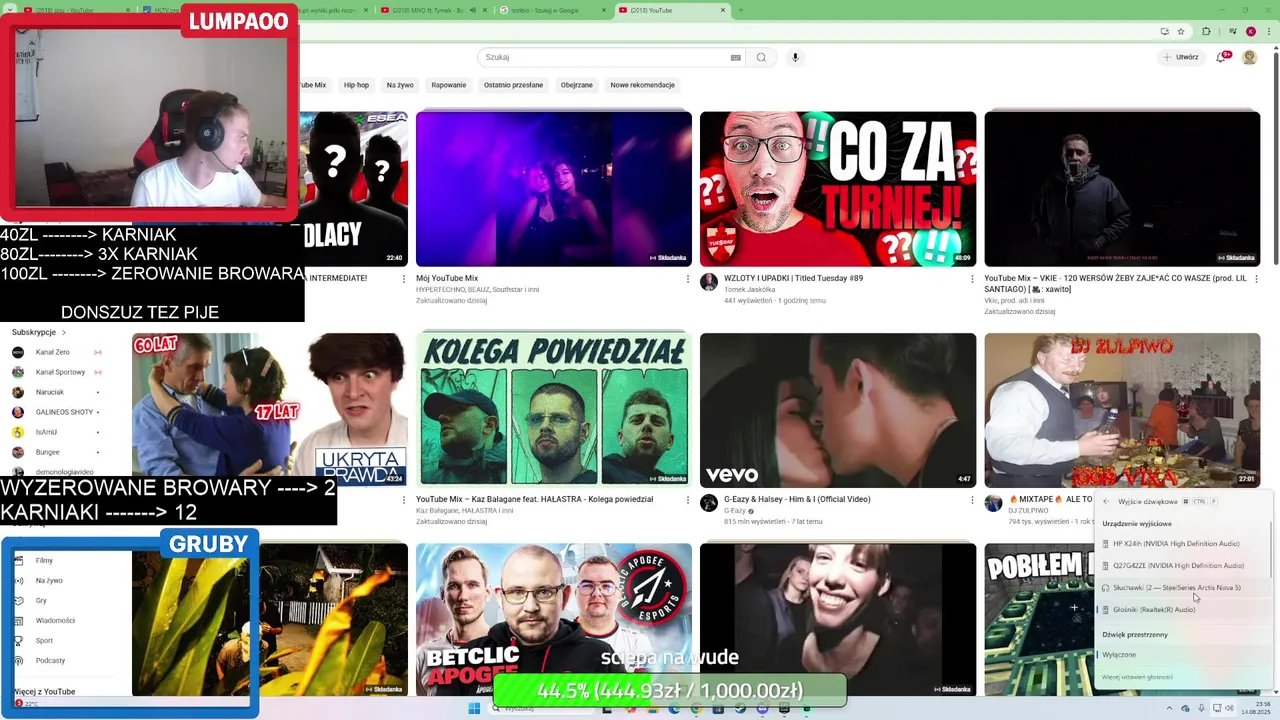Filter feed by Na żywo chip

[x=400, y=85]
